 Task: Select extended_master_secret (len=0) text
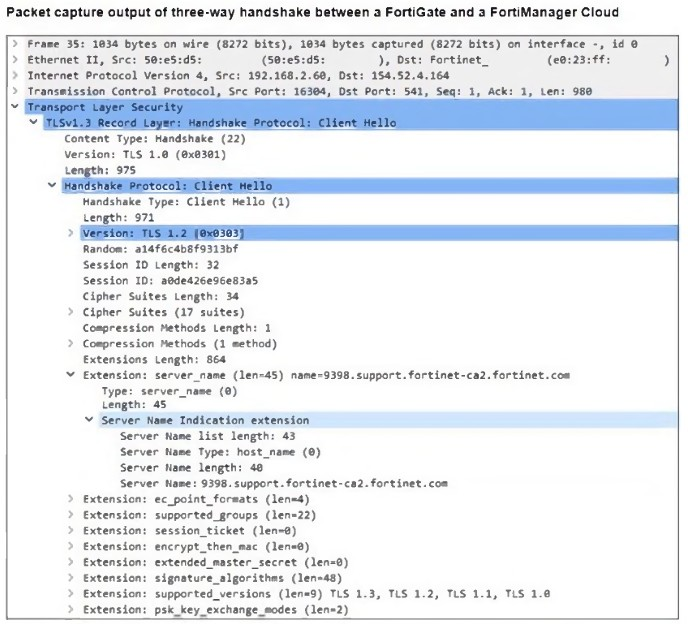pyautogui.click(x=251, y=562)
